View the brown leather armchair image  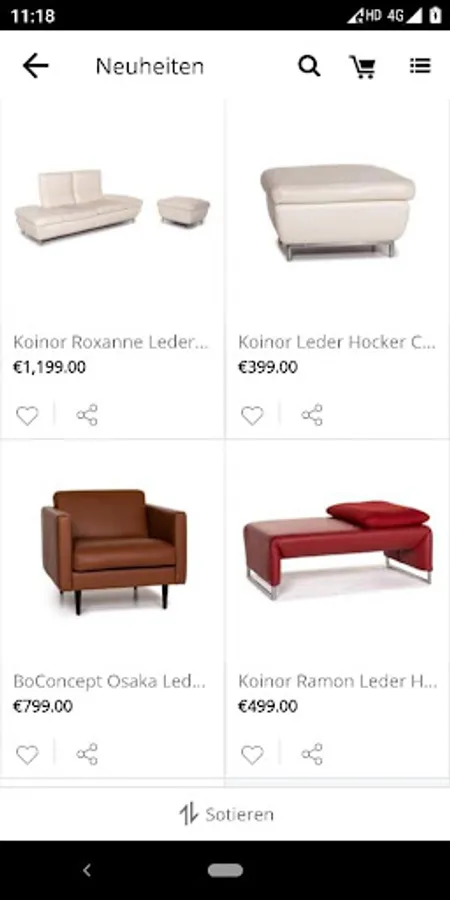pyautogui.click(x=114, y=552)
